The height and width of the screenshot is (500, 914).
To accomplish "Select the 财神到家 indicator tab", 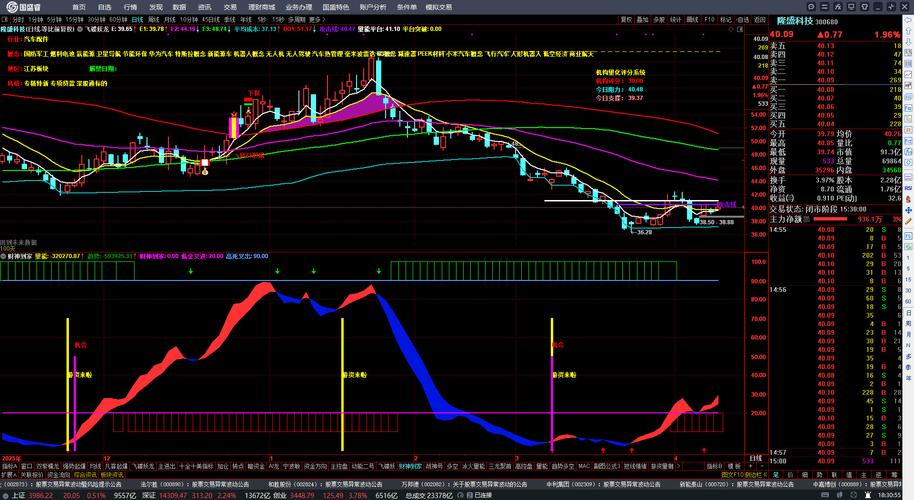I will (x=410, y=466).
